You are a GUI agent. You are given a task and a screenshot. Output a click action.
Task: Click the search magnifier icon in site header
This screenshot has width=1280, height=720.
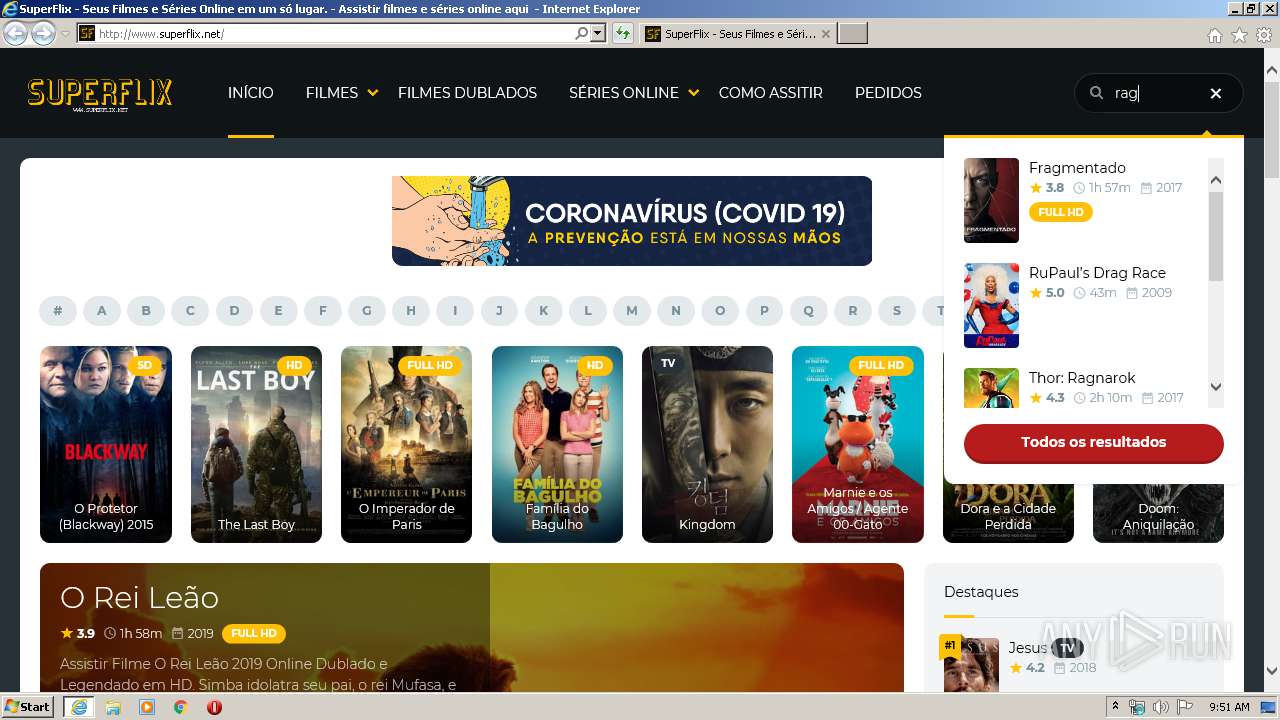point(1096,93)
